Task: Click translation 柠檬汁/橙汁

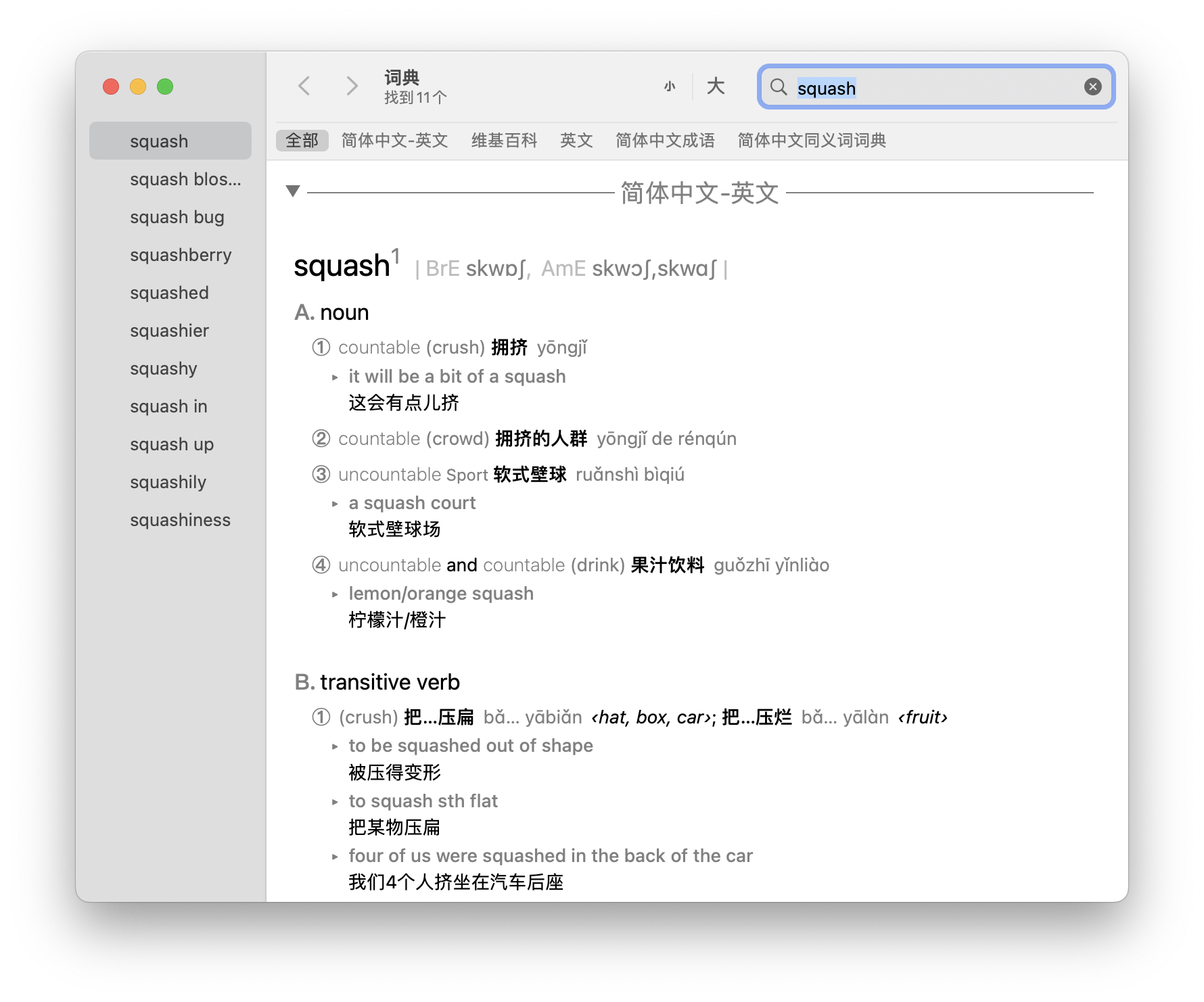Action: (397, 620)
